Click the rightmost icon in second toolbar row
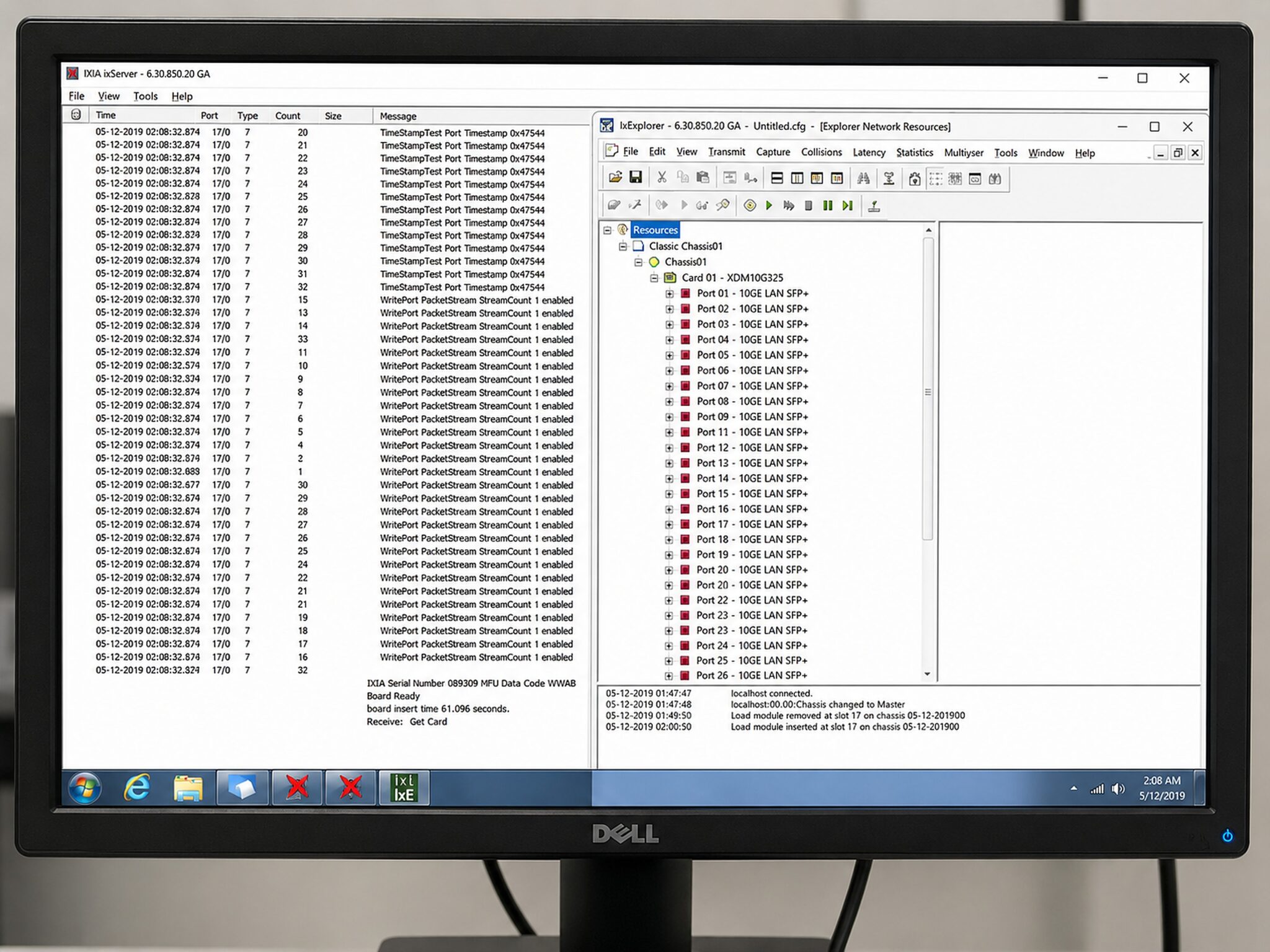 pos(874,206)
